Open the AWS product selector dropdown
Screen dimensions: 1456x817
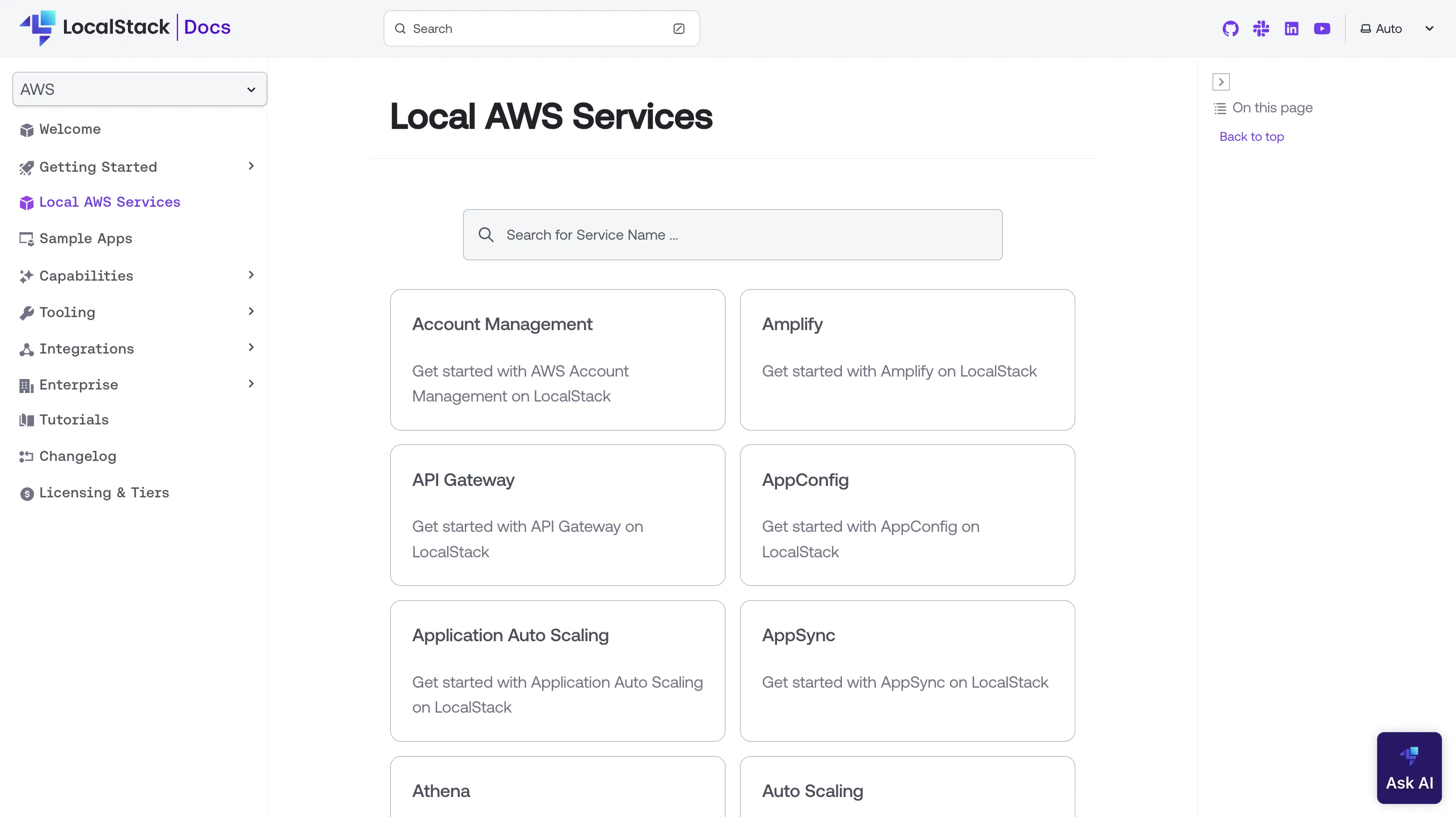click(x=138, y=89)
